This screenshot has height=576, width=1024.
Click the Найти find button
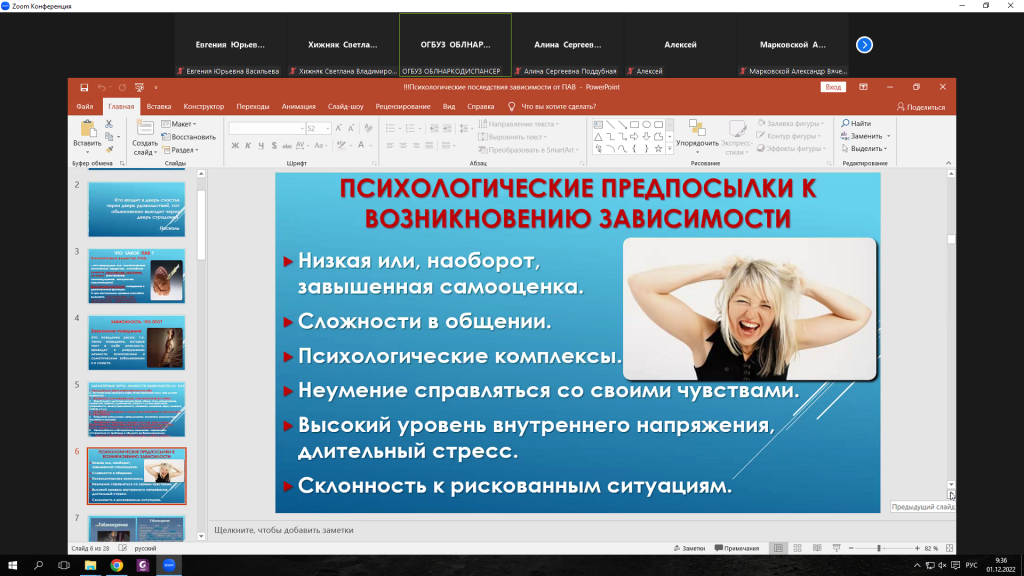pos(856,123)
